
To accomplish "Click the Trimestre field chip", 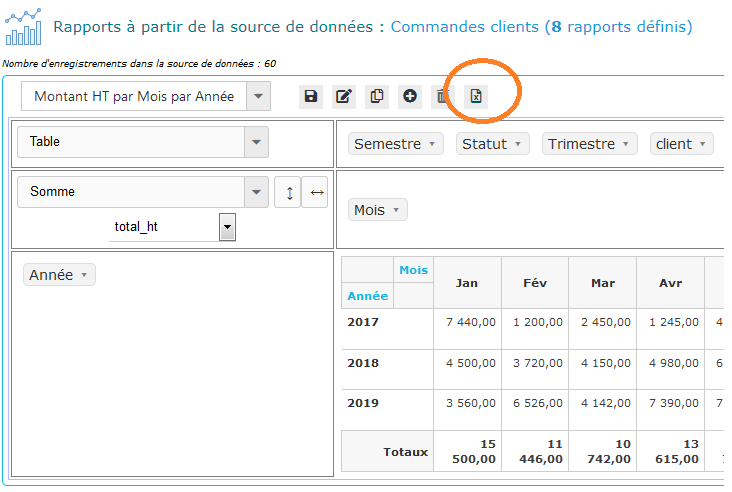I will pos(590,144).
